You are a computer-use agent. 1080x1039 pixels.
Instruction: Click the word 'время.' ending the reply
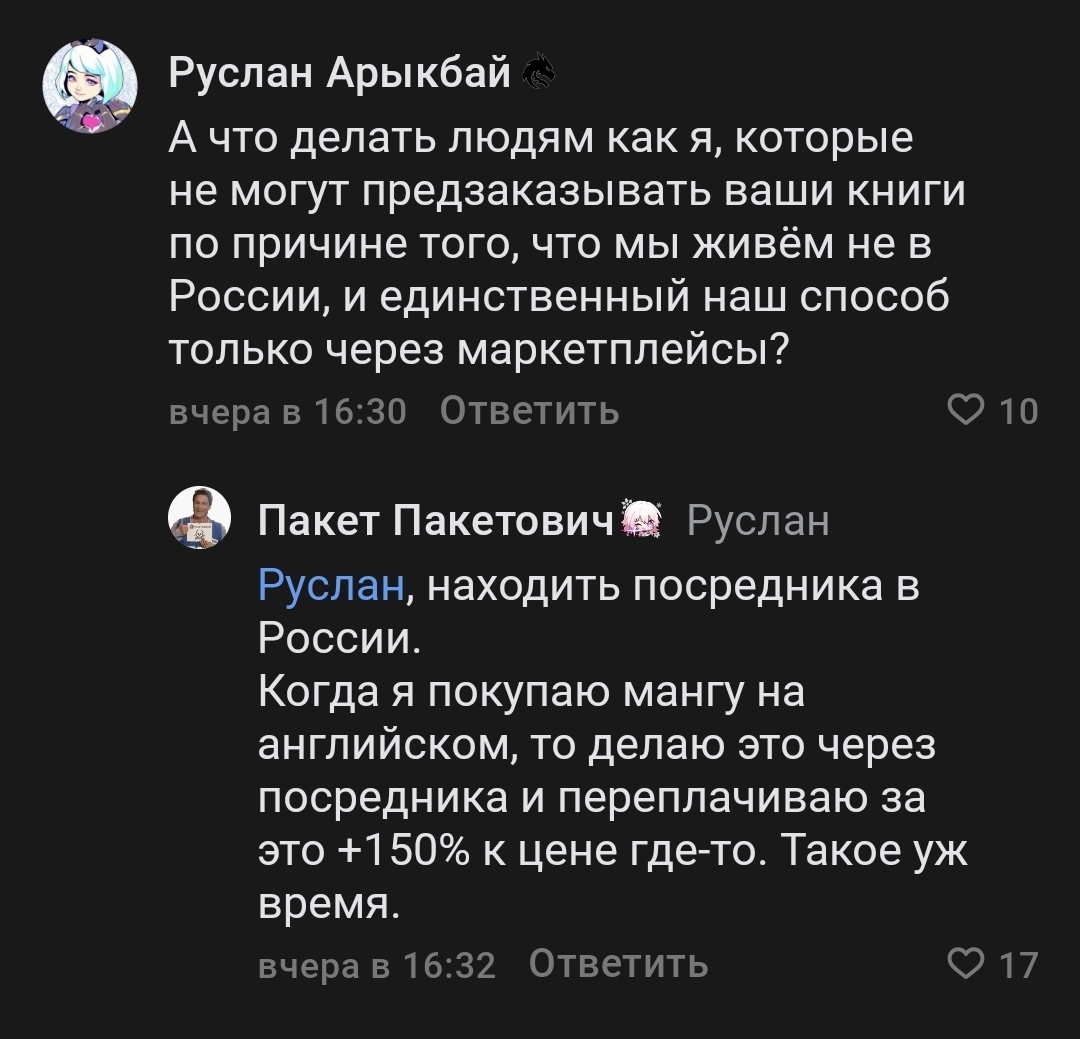(328, 905)
